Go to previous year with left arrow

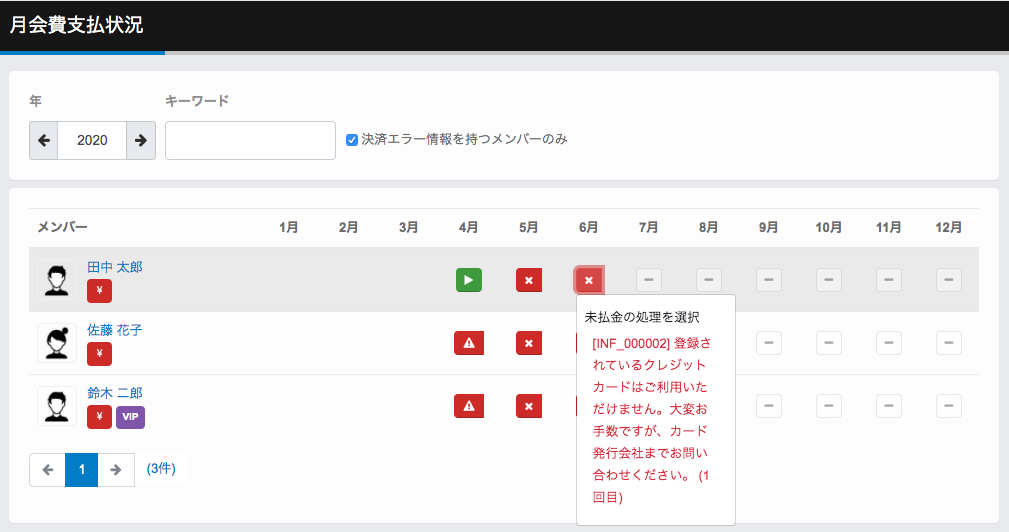(44, 141)
